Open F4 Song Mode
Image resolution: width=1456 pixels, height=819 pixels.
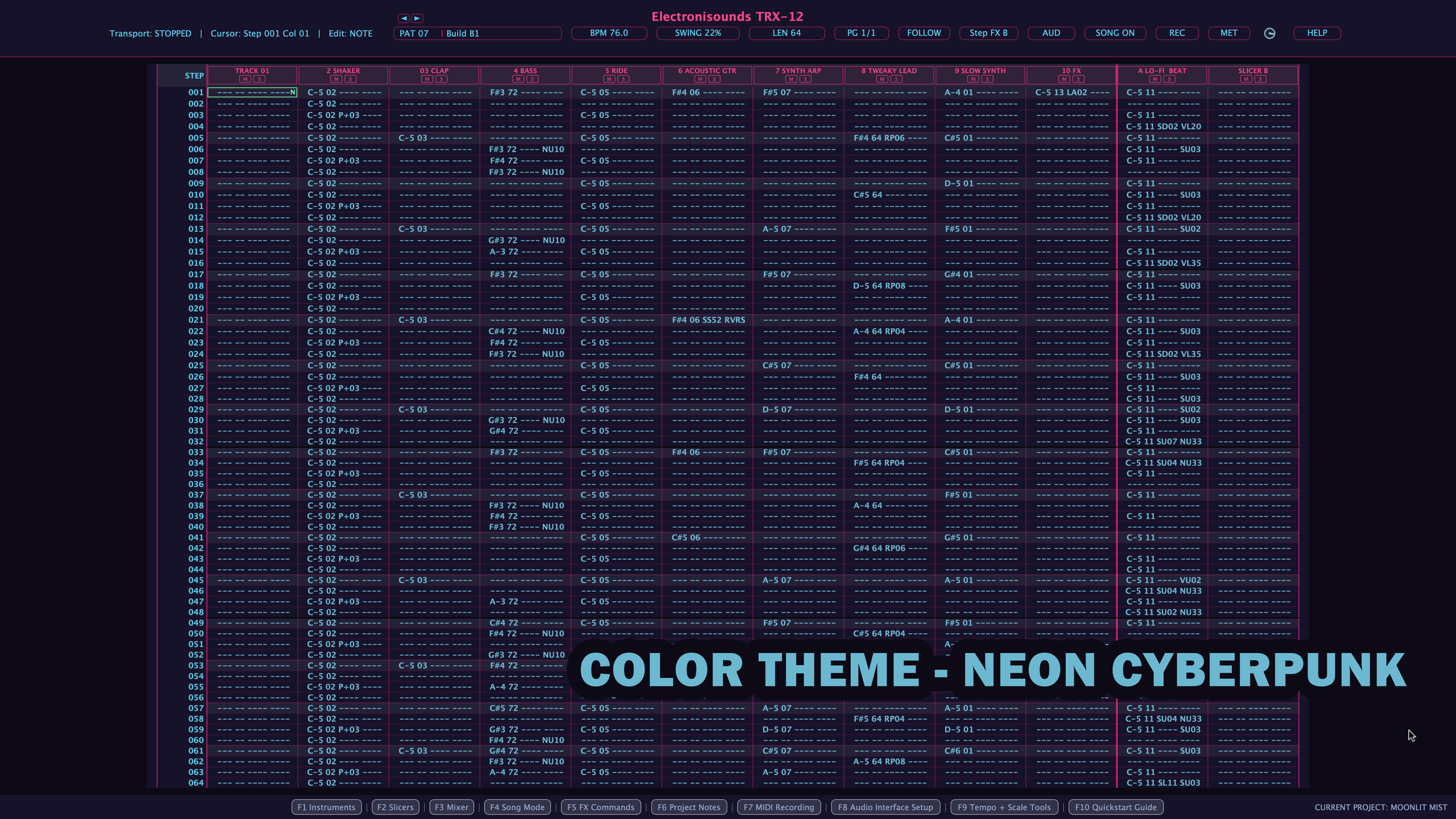[517, 807]
